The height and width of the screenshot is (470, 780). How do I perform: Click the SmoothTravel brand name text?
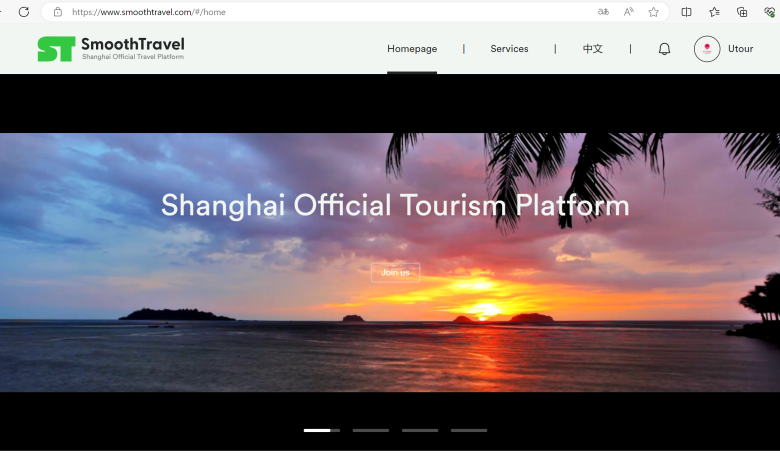(133, 44)
